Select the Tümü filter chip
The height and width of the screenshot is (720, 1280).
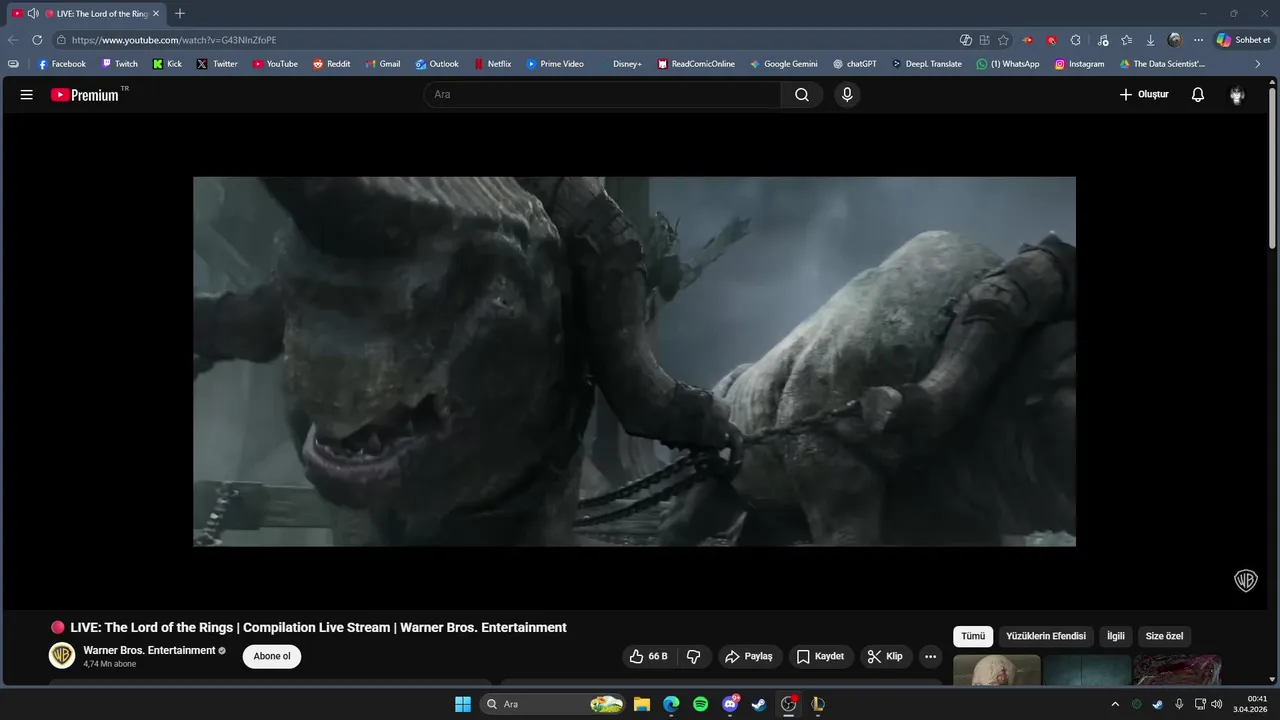click(973, 637)
